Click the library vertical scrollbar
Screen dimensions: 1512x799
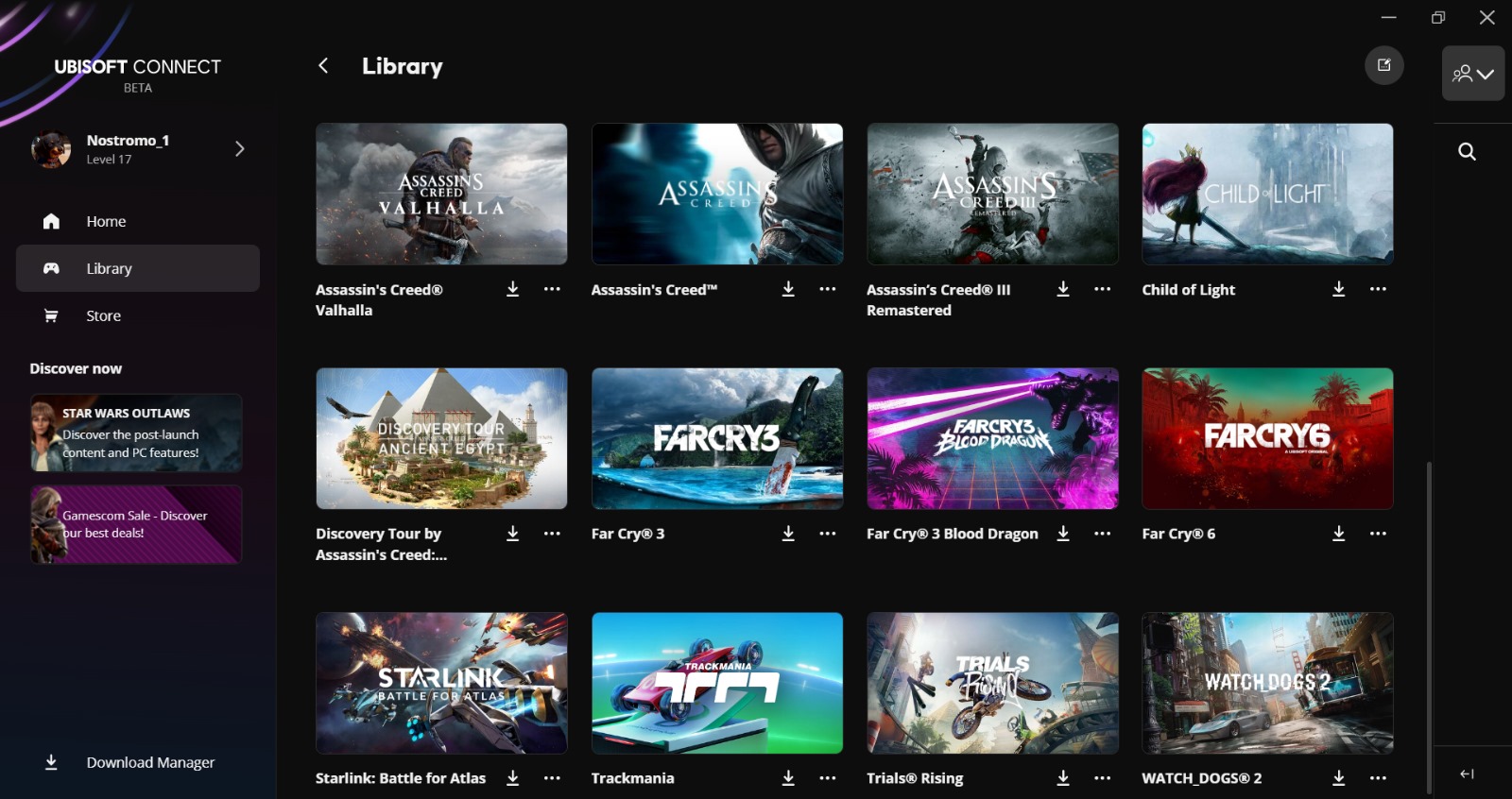(x=1429, y=627)
